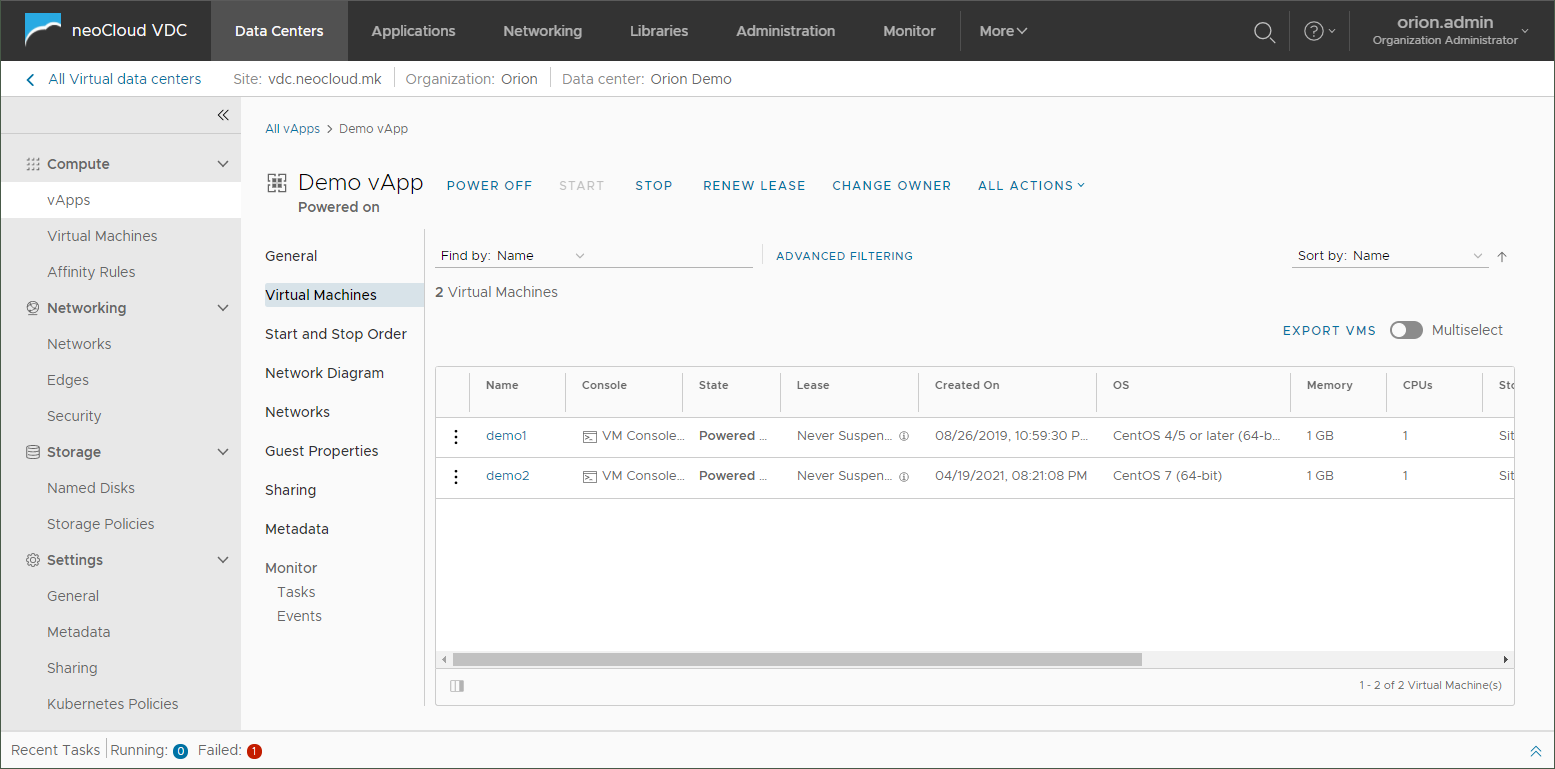Click CHANGE OWNER

(x=892, y=186)
